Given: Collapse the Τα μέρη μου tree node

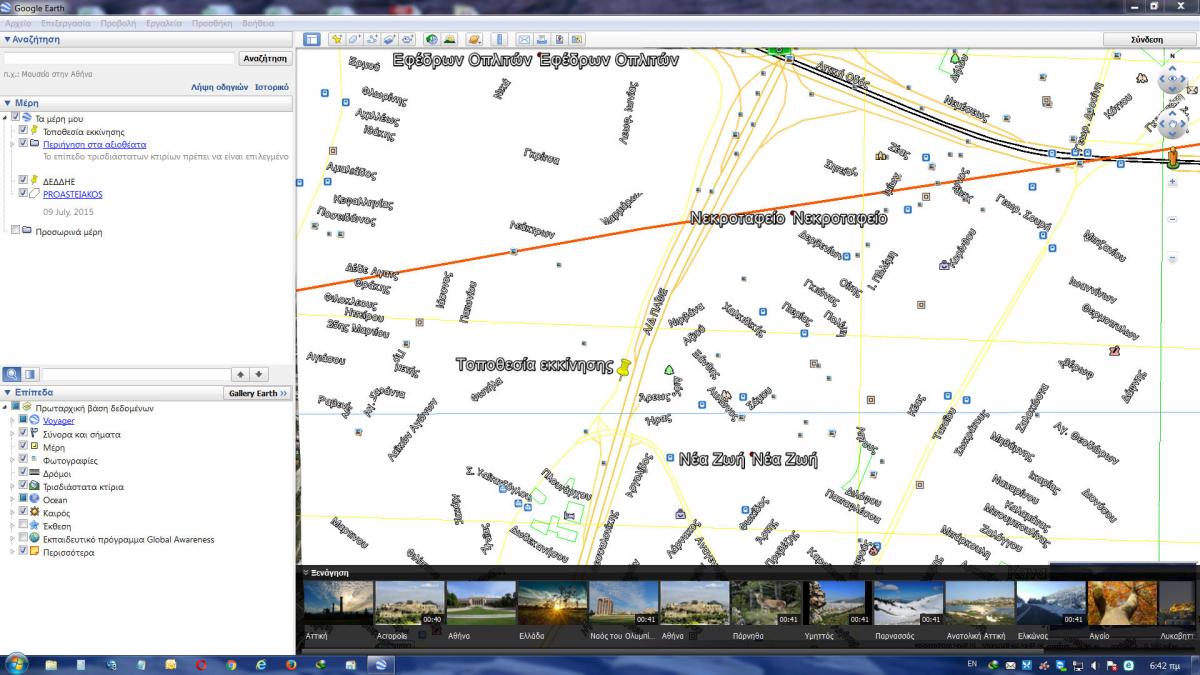Looking at the screenshot, I should (x=6, y=118).
